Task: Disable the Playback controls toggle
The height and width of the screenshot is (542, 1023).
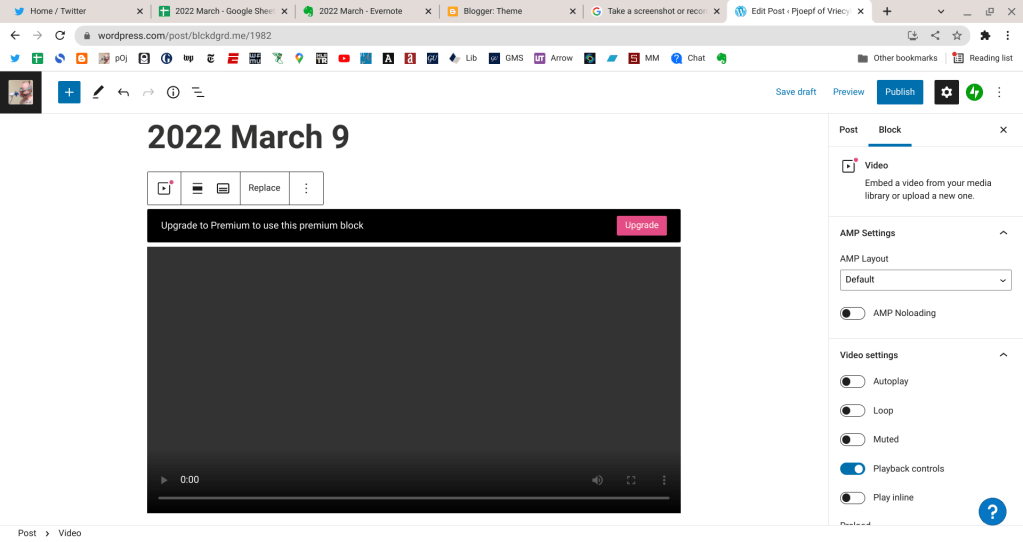Action: point(852,468)
